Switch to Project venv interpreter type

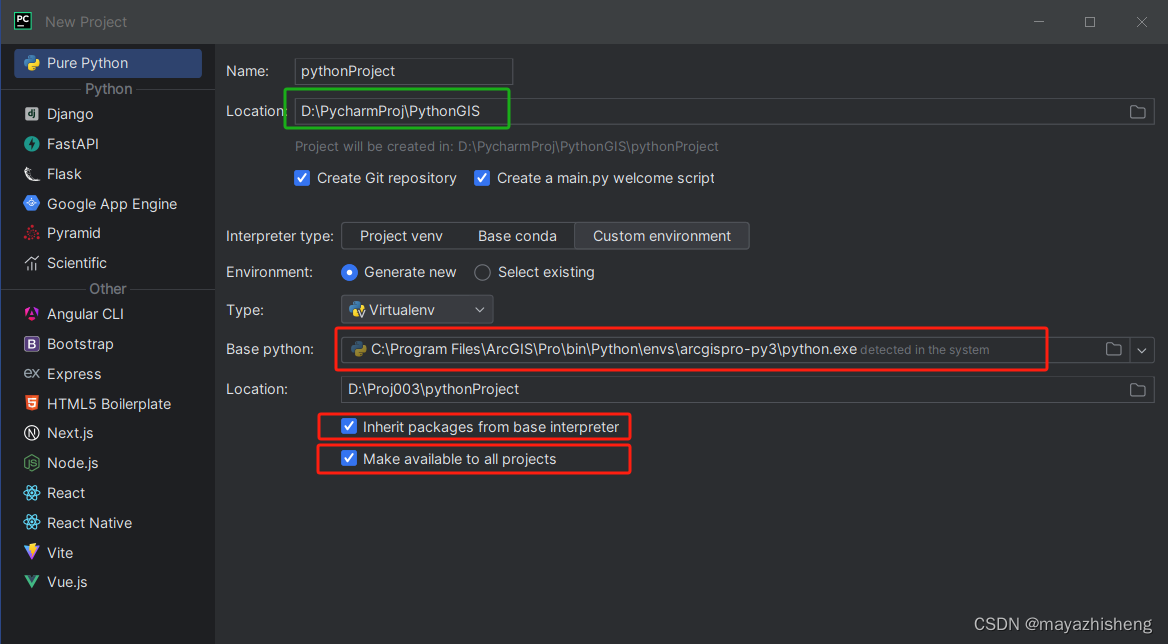pyautogui.click(x=401, y=236)
